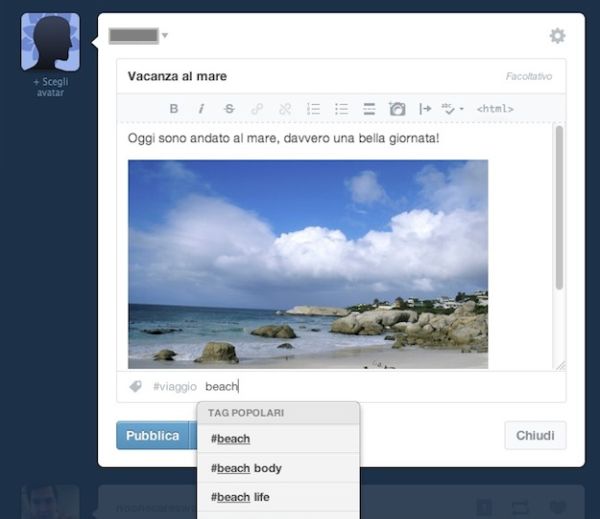The image size is (600, 519).
Task: Open post settings gear
Action: pyautogui.click(x=557, y=36)
